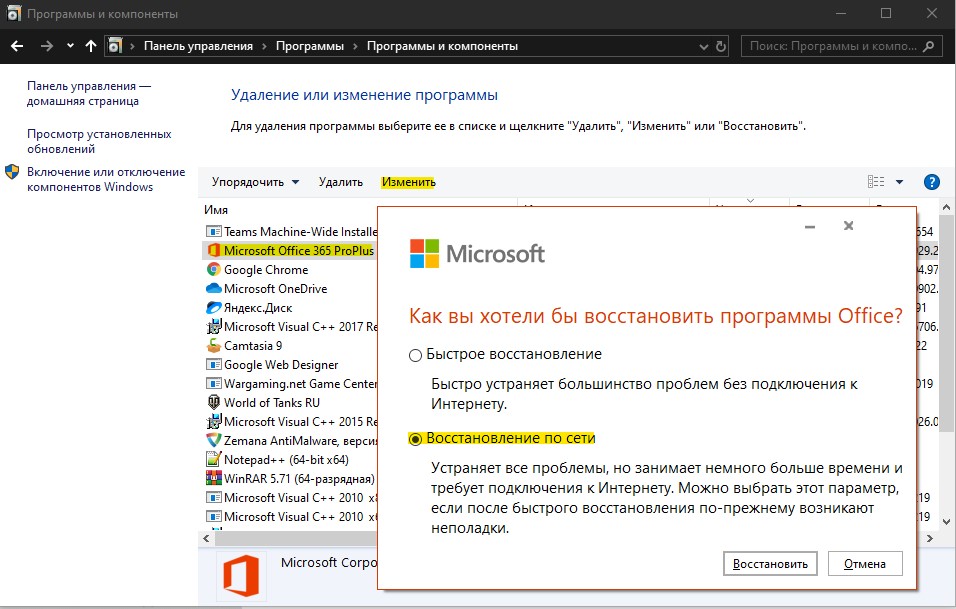Select the Восстановление по сети option
The height and width of the screenshot is (609, 956).
click(x=415, y=439)
